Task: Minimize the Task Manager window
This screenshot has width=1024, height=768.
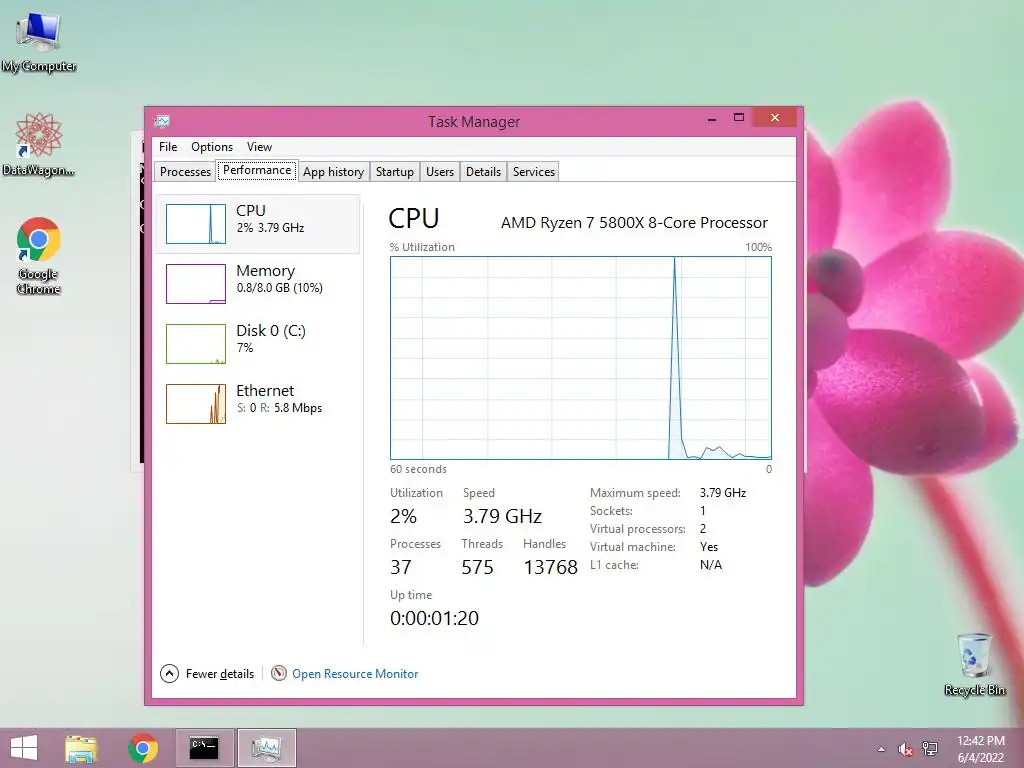Action: pyautogui.click(x=712, y=119)
